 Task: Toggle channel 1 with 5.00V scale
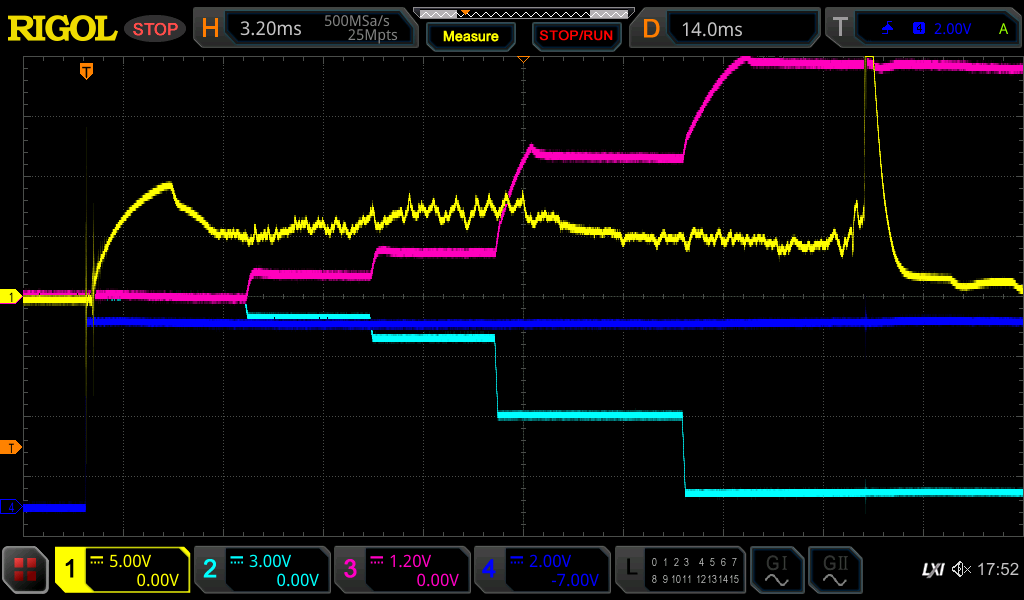(122, 570)
